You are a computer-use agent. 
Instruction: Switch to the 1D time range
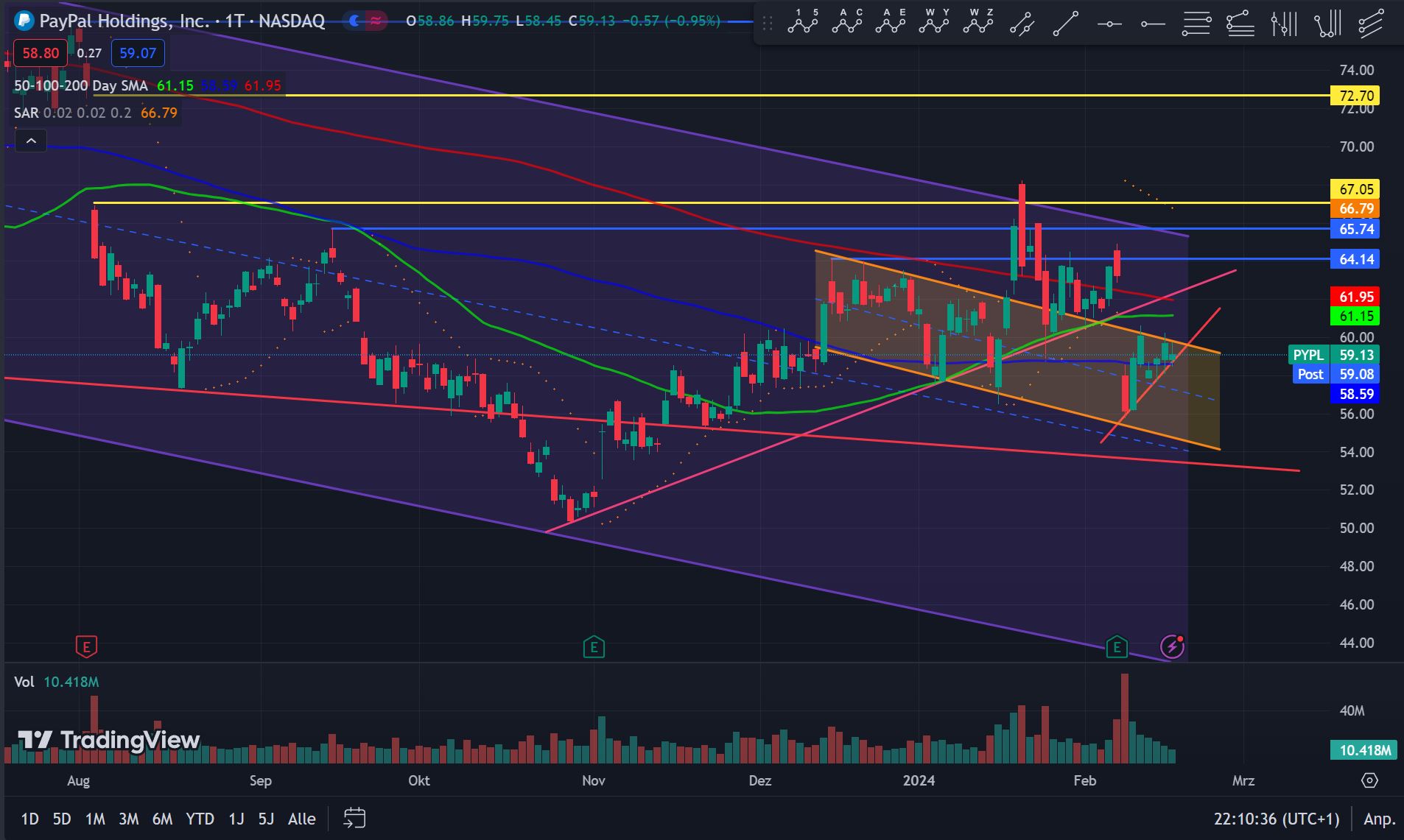pyautogui.click(x=29, y=819)
